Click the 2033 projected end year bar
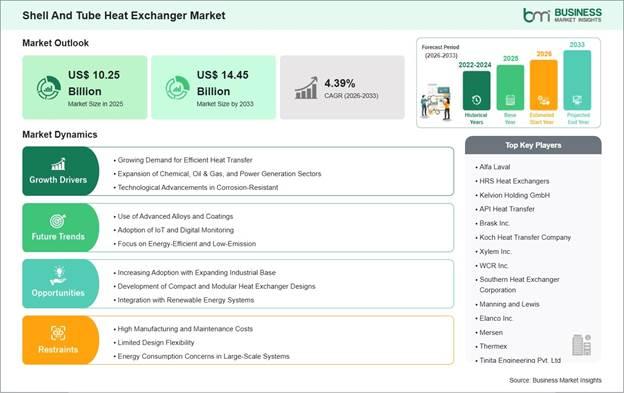 click(x=577, y=80)
